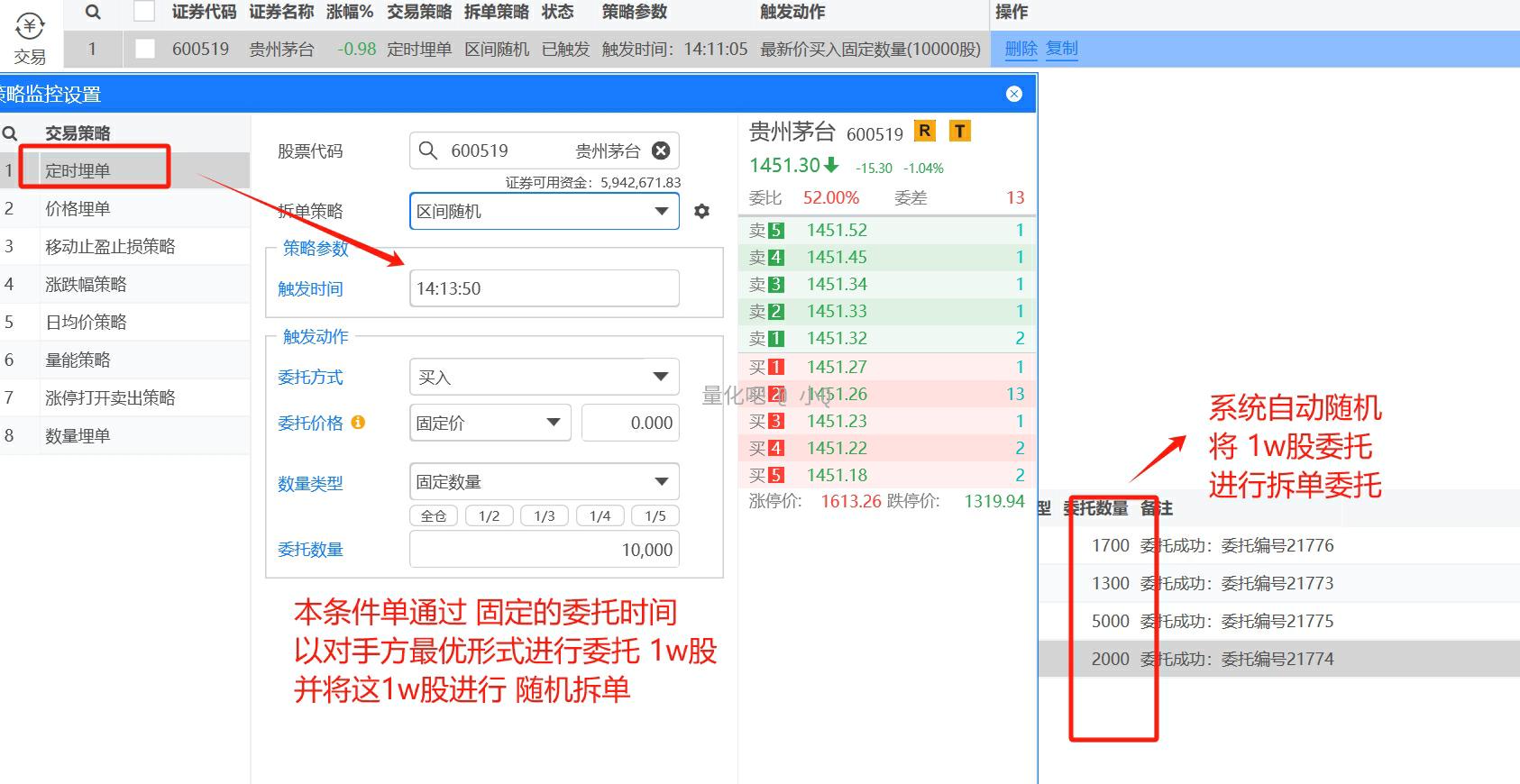The image size is (1520, 784).
Task: Click the search icon in table header
Action: tap(92, 12)
